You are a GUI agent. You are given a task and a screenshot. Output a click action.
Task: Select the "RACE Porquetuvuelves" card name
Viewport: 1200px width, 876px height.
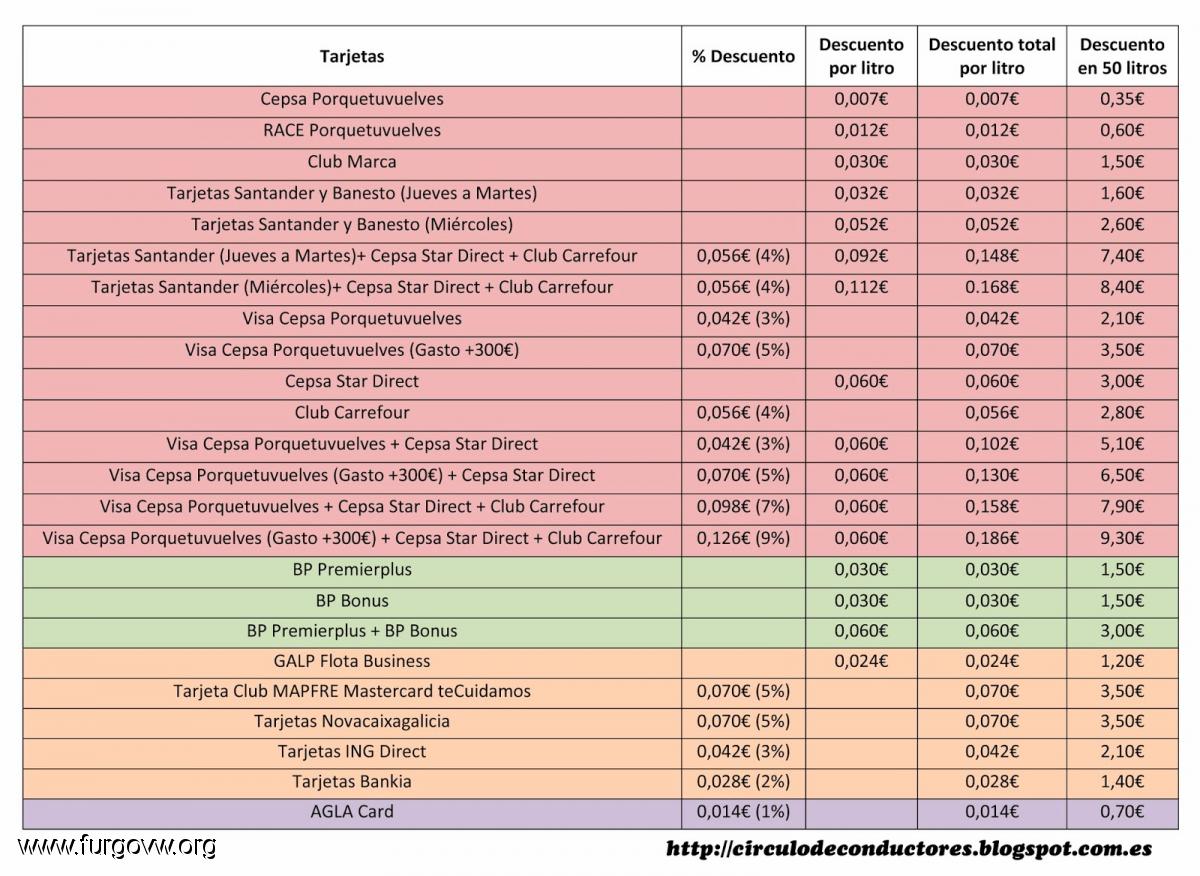(x=352, y=130)
